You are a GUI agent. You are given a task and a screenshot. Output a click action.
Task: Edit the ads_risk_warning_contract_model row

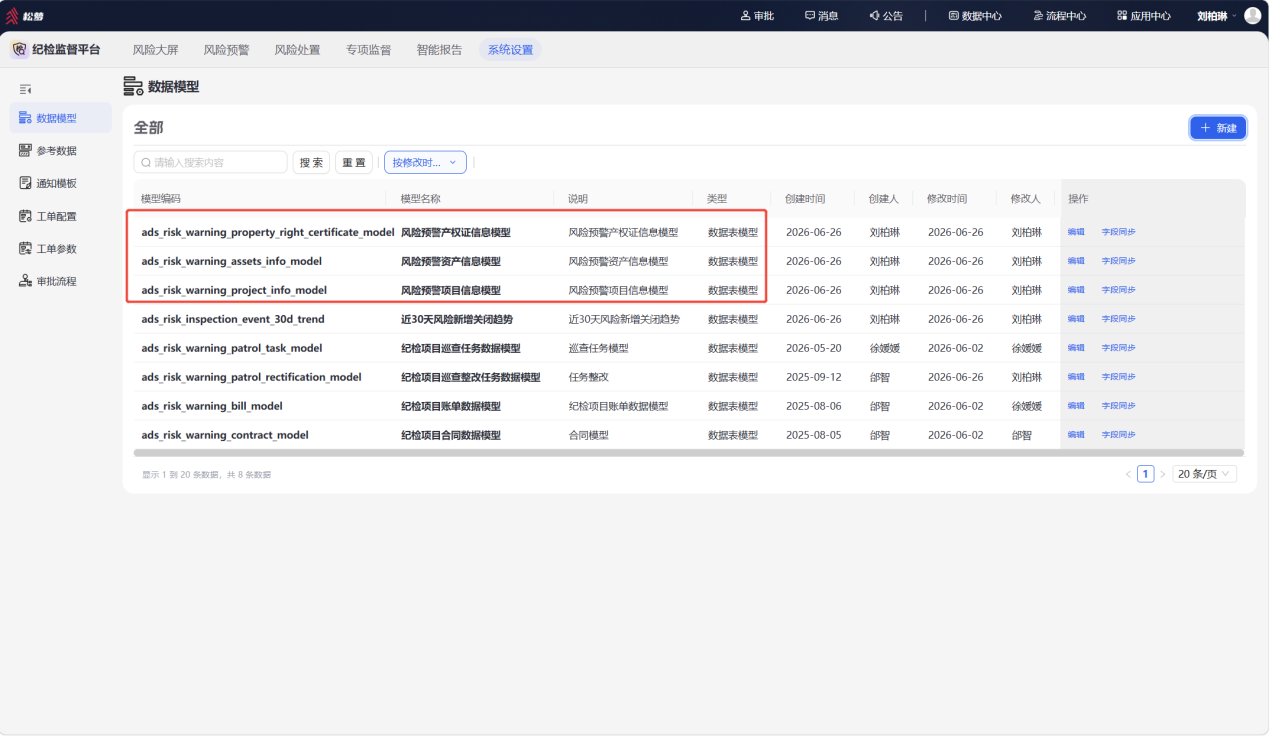pos(1076,435)
